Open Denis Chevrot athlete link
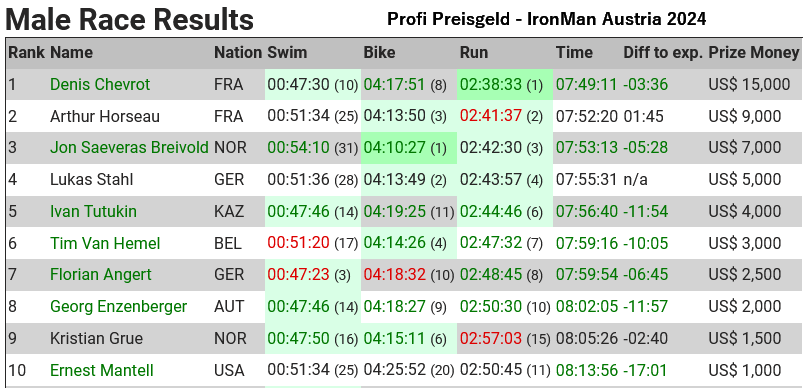 [x=100, y=84]
